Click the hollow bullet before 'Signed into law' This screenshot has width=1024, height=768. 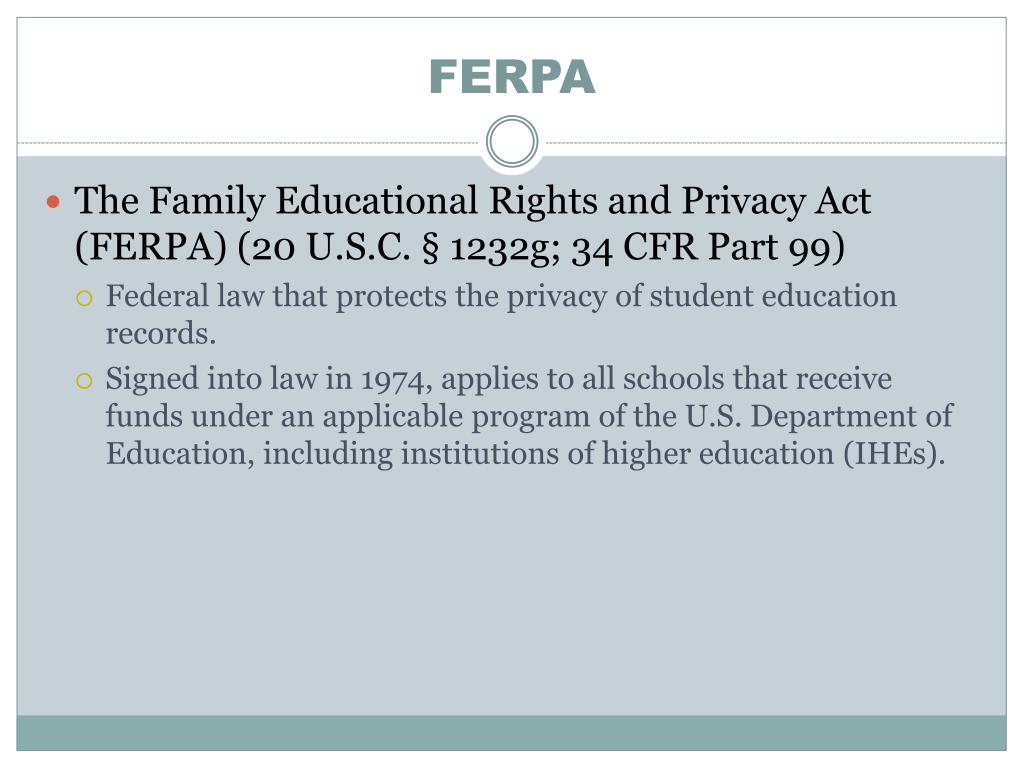(x=84, y=381)
